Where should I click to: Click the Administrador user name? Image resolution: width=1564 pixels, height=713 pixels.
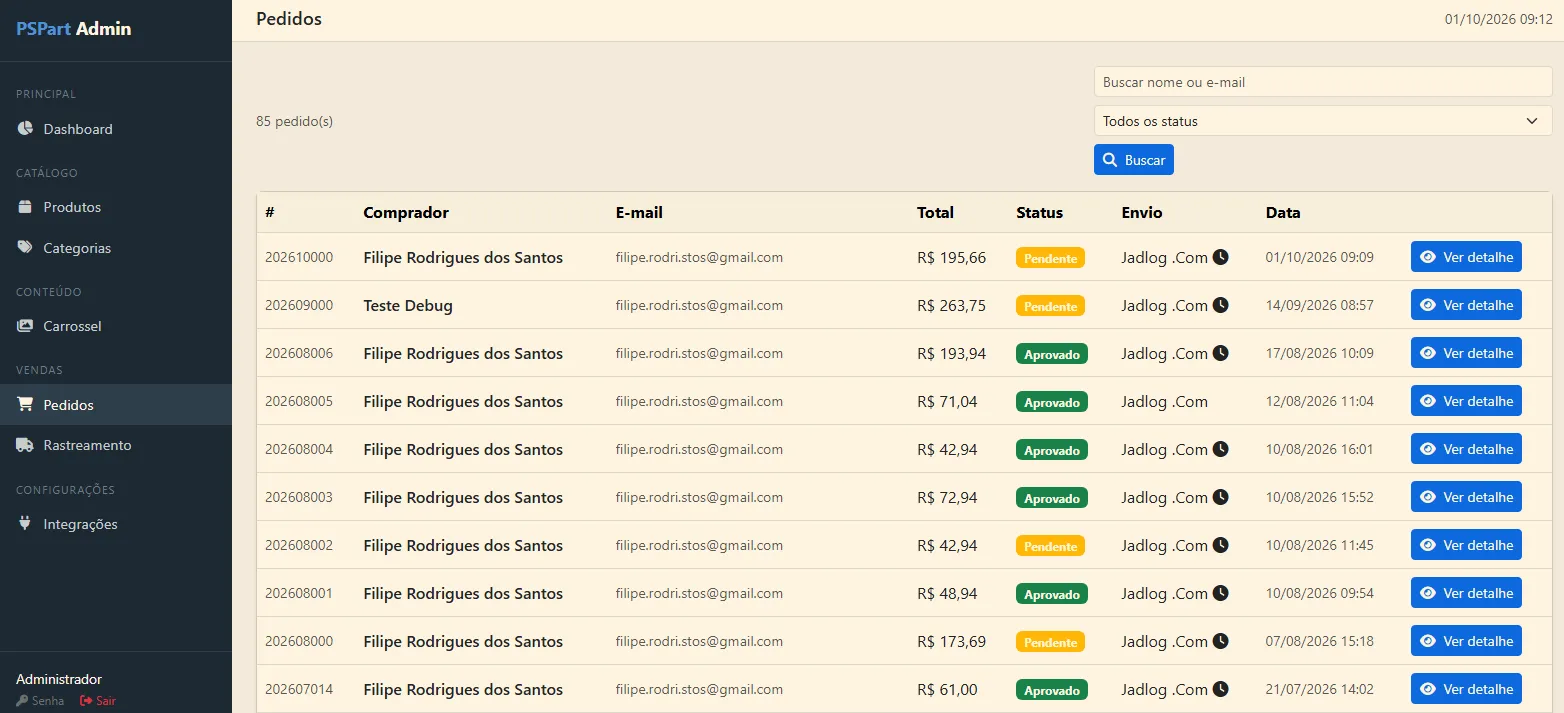pyautogui.click(x=59, y=679)
